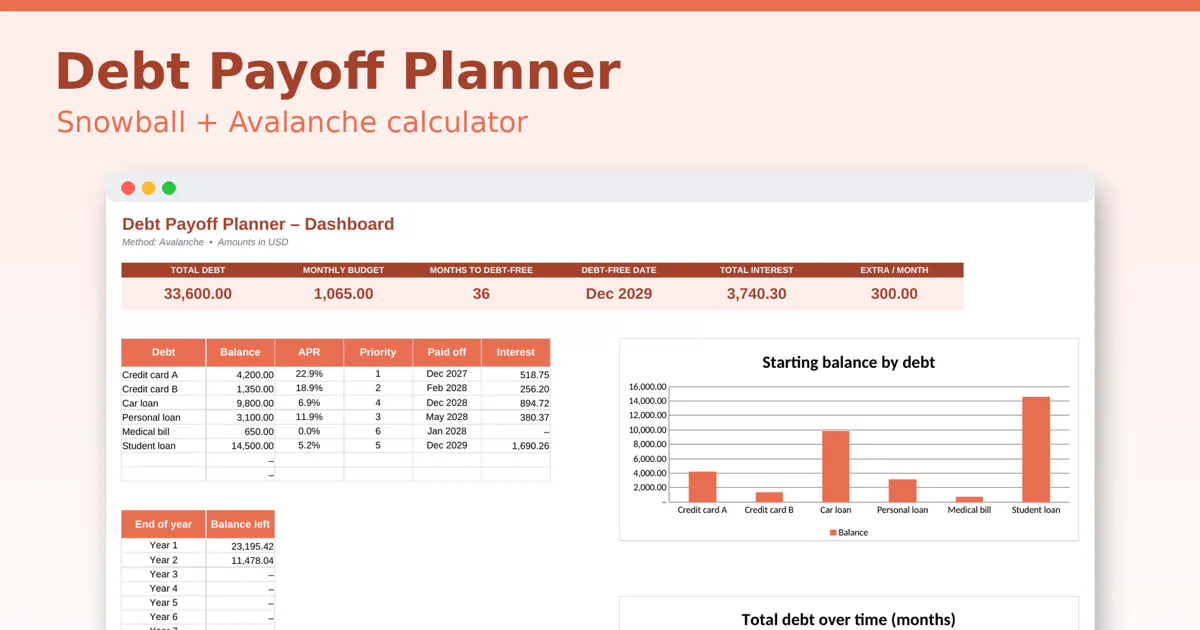Screen dimensions: 1200x630
Task: Click the End of year column header
Action: coord(164,525)
